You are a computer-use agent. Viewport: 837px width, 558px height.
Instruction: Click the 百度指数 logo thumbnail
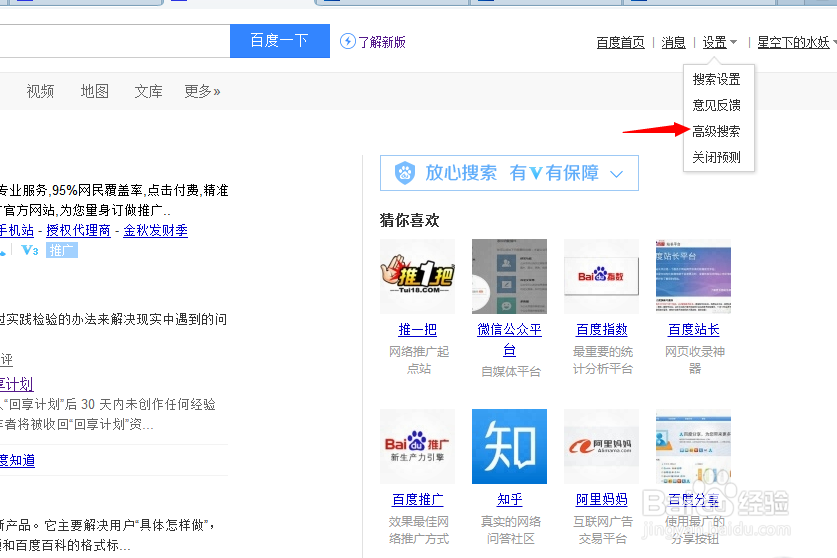pos(601,276)
